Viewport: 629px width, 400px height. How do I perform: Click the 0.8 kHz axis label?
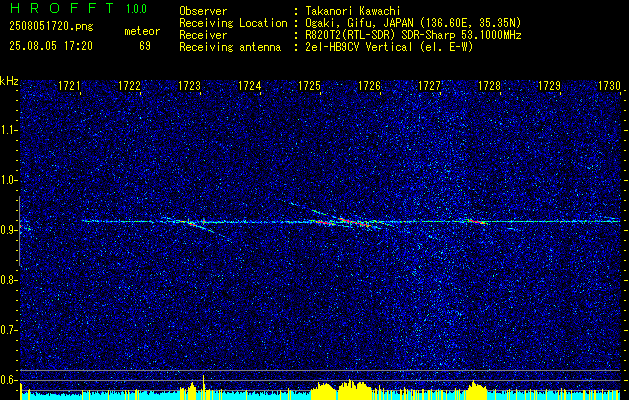click(x=9, y=280)
